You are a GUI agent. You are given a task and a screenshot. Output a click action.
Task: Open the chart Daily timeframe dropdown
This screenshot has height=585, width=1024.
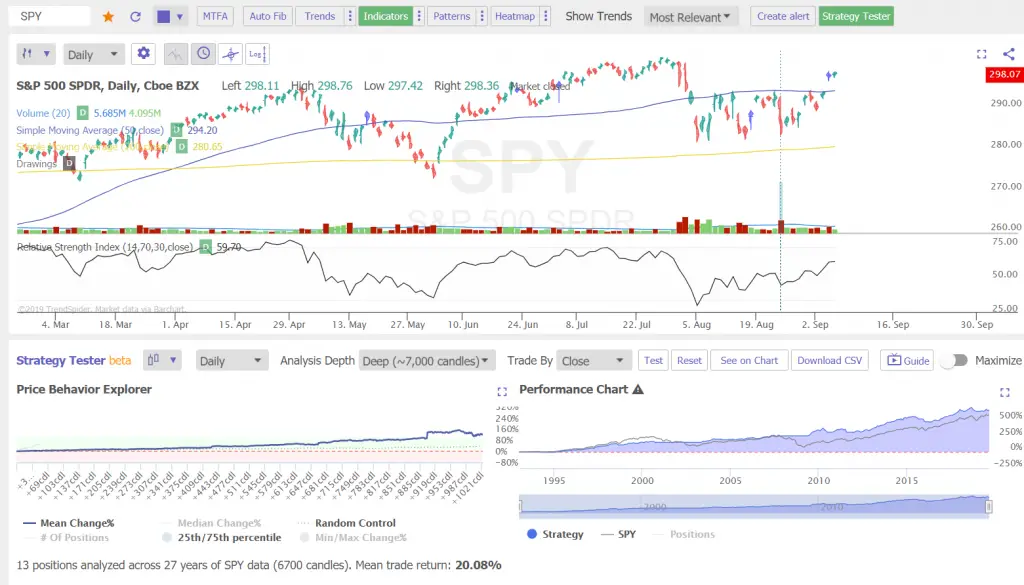[x=94, y=54]
